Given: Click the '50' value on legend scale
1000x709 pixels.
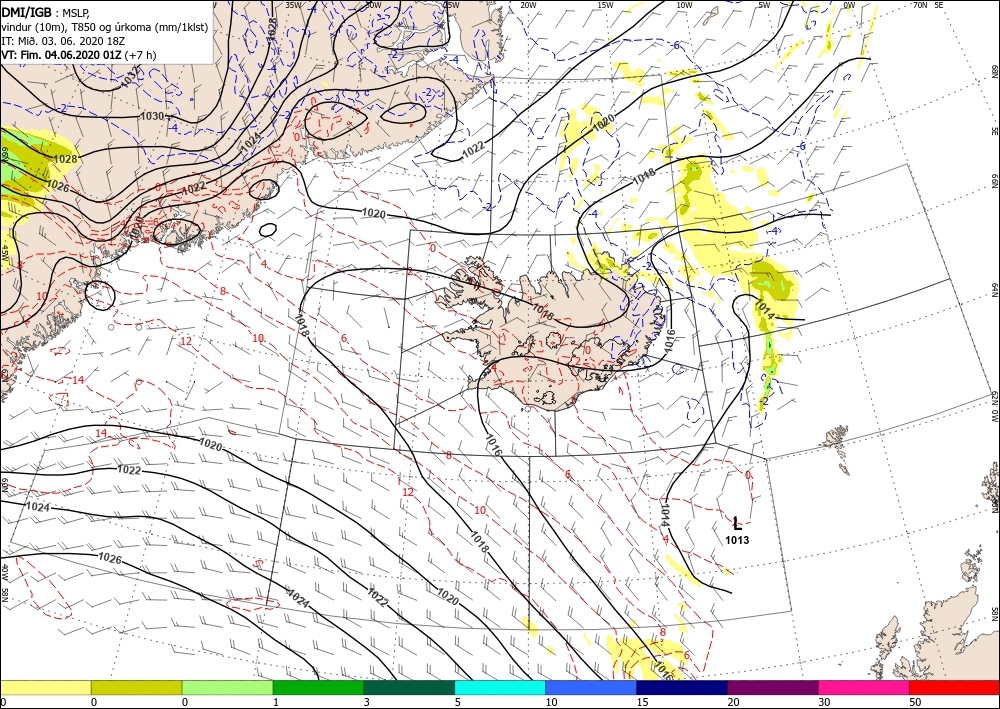Looking at the screenshot, I should pyautogui.click(x=915, y=703).
